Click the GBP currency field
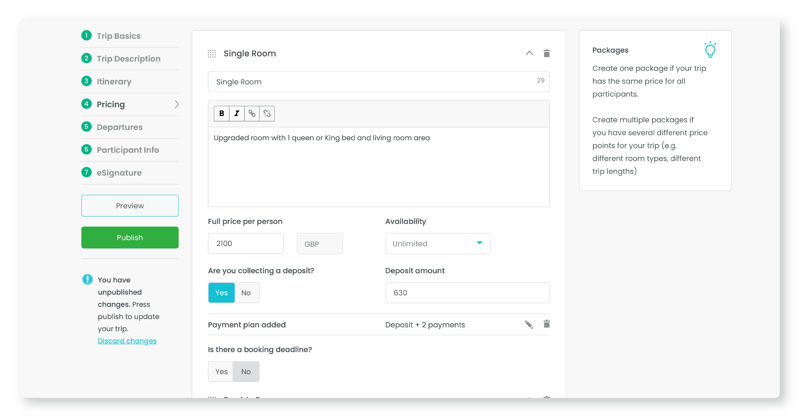The image size is (800, 417). (319, 243)
